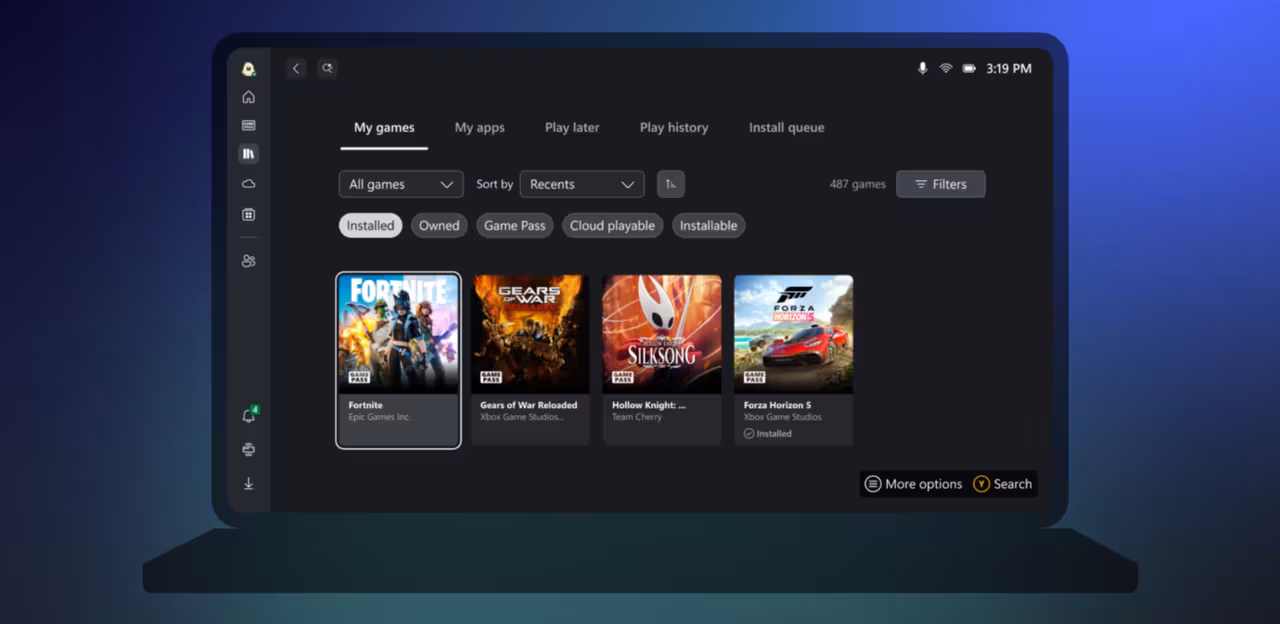Open Cloud gaming from the sidebar
Screen dimensions: 1280x624
pyautogui.click(x=248, y=184)
